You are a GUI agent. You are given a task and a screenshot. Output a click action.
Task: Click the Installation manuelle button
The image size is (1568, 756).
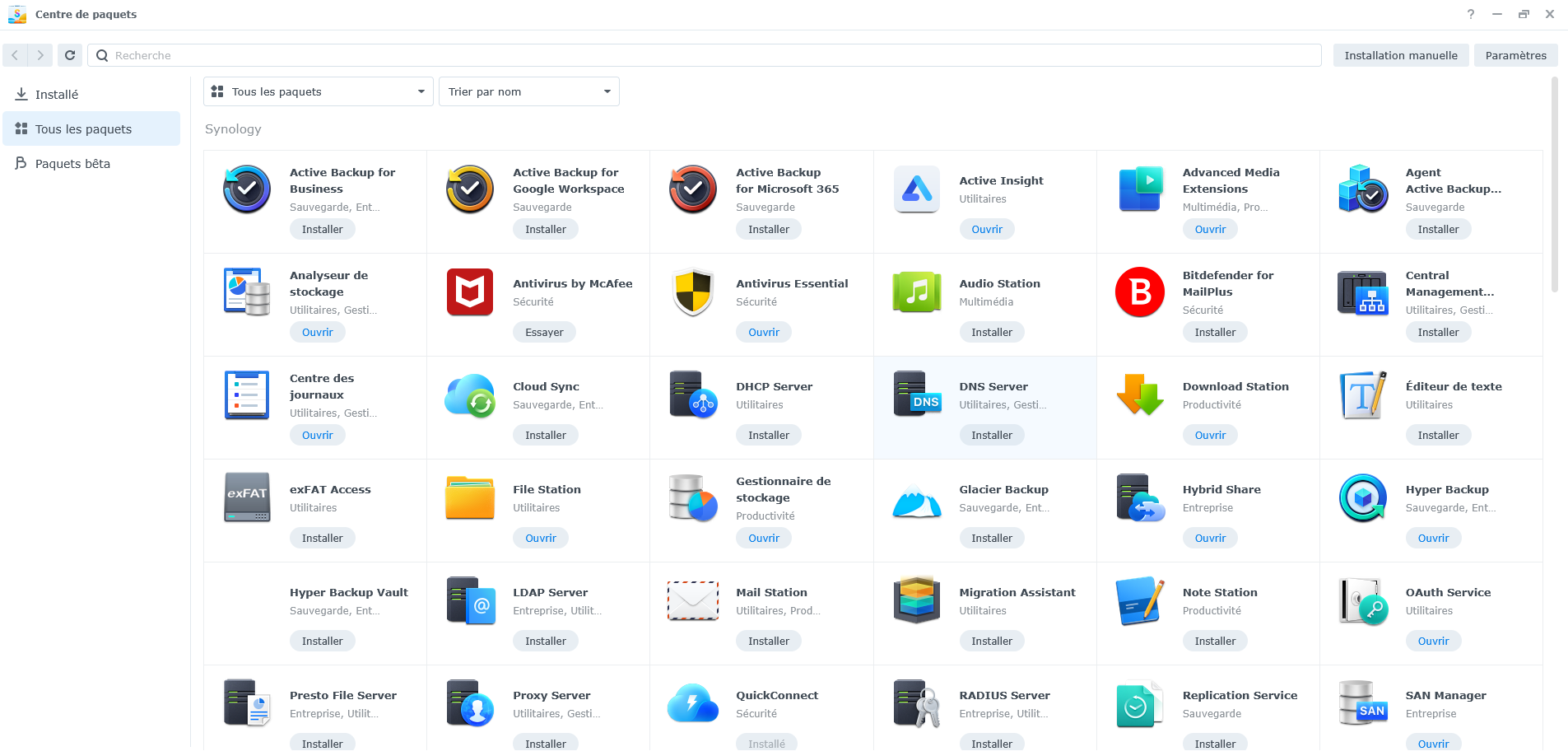[1400, 55]
